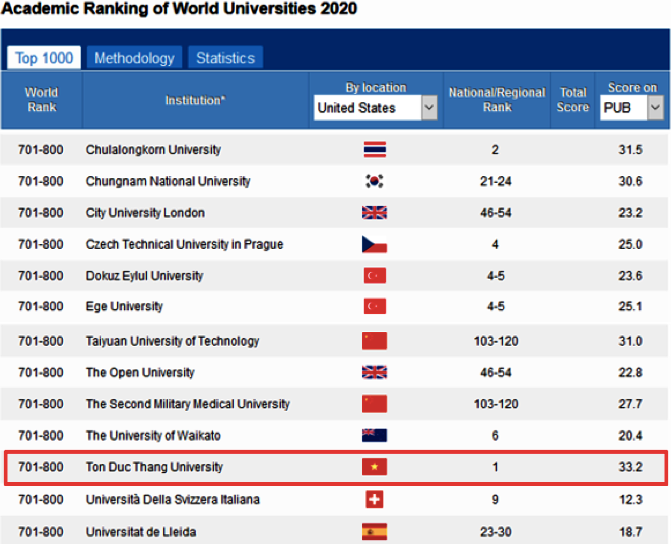The width and height of the screenshot is (671, 544).
Task: Open the Ton Duc Thang University link
Action: 154,467
